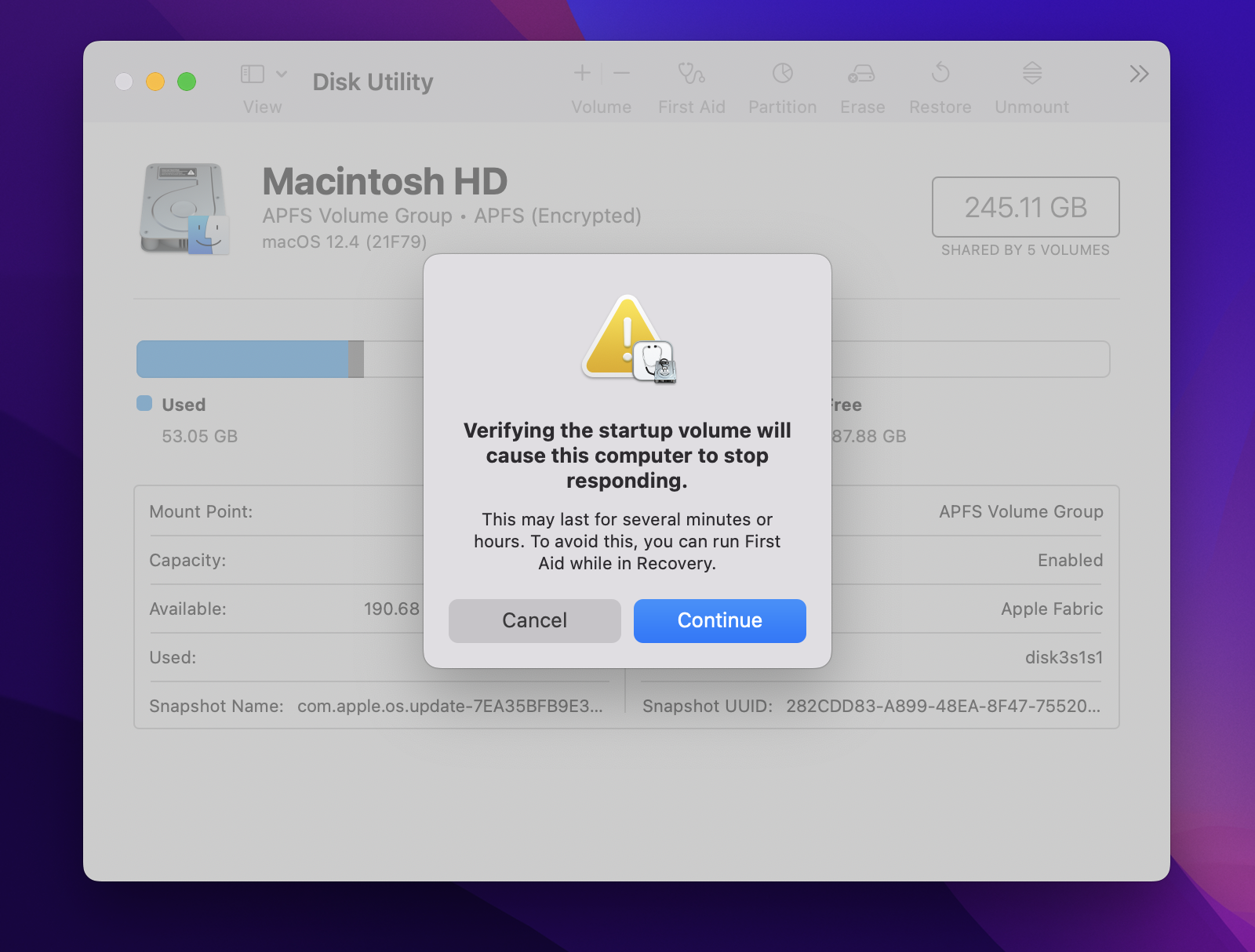Click Continue in the First Aid dialog
The width and height of the screenshot is (1255, 952).
[x=719, y=620]
